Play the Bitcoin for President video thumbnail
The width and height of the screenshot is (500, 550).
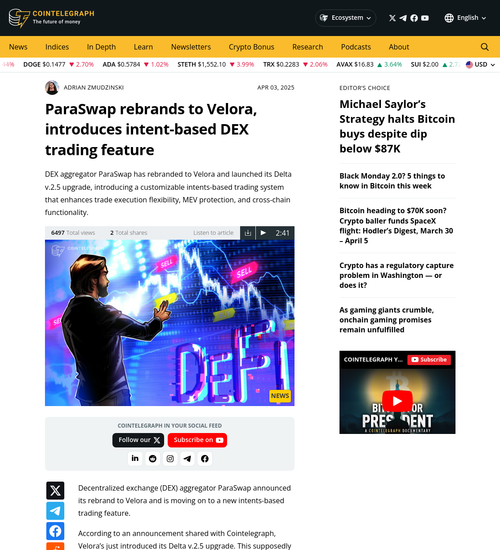pos(397,401)
